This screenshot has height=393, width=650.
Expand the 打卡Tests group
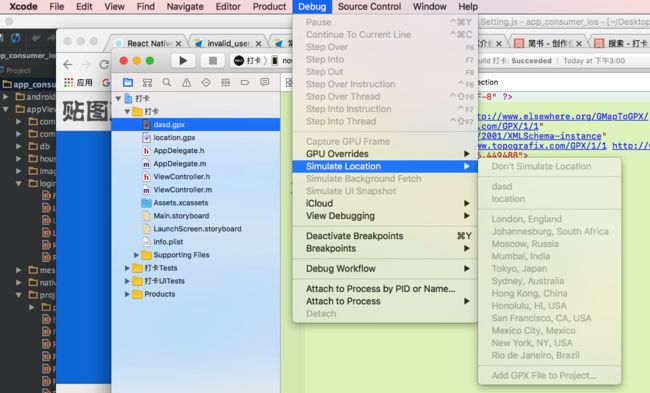pos(127,268)
